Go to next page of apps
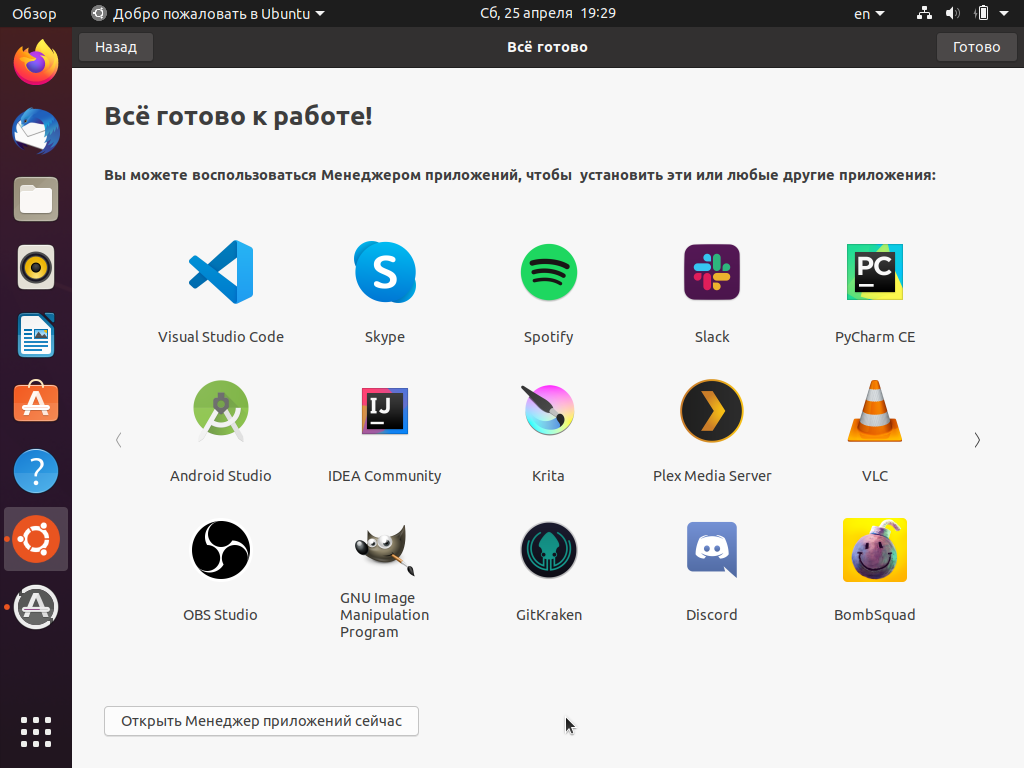 point(977,440)
